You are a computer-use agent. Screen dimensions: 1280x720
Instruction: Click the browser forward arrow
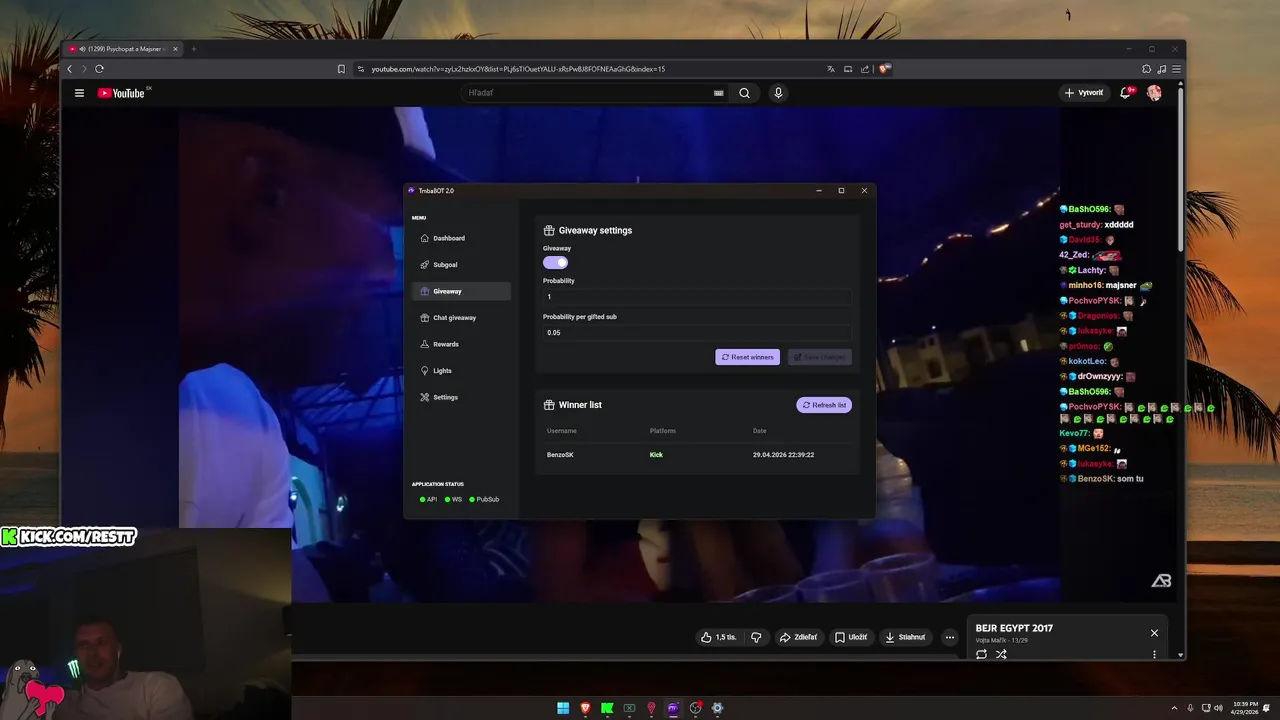[84, 69]
